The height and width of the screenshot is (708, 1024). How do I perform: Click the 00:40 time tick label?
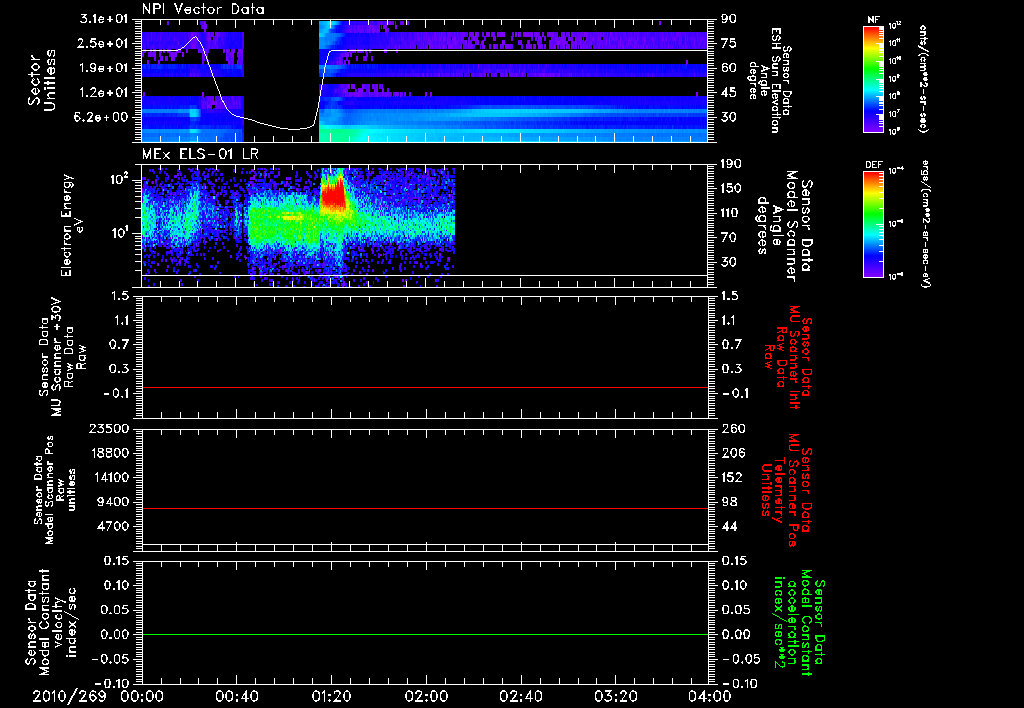pos(236,696)
